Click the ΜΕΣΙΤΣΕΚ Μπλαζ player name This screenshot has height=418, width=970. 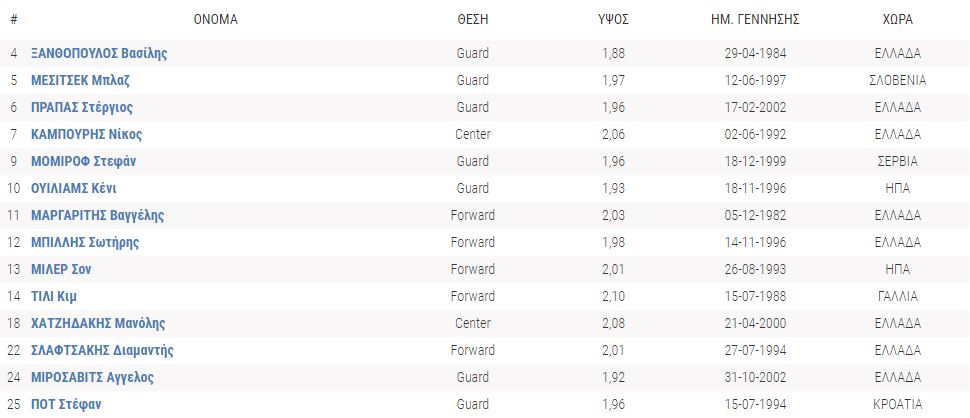tap(81, 80)
